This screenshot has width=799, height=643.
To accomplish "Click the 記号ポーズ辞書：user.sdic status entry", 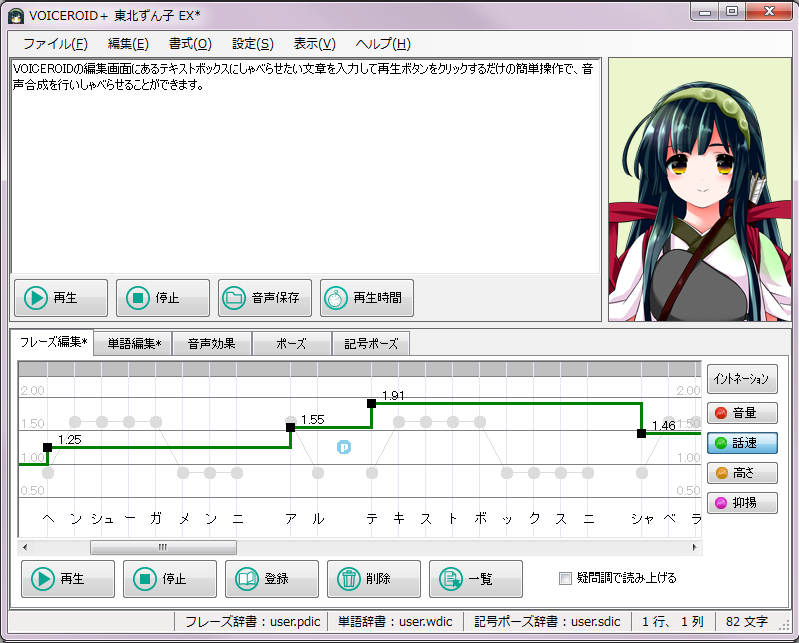I will point(547,622).
